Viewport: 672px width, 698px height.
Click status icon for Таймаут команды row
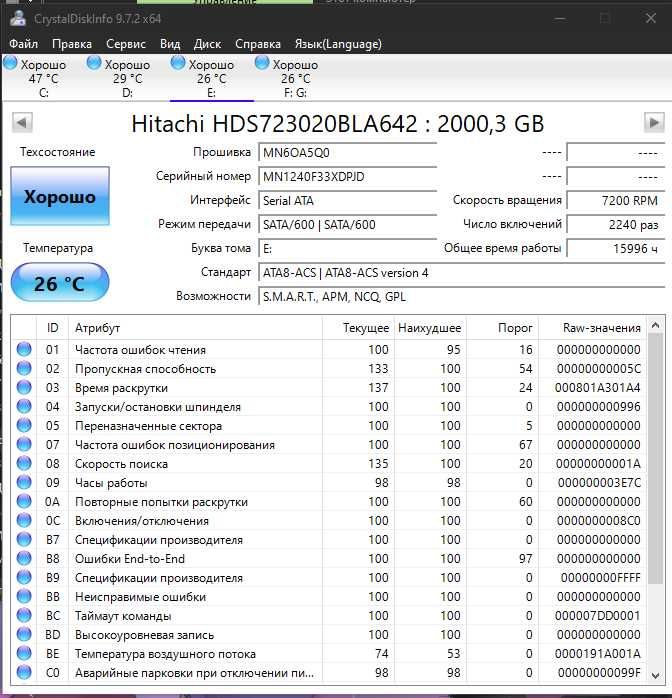pos(24,615)
